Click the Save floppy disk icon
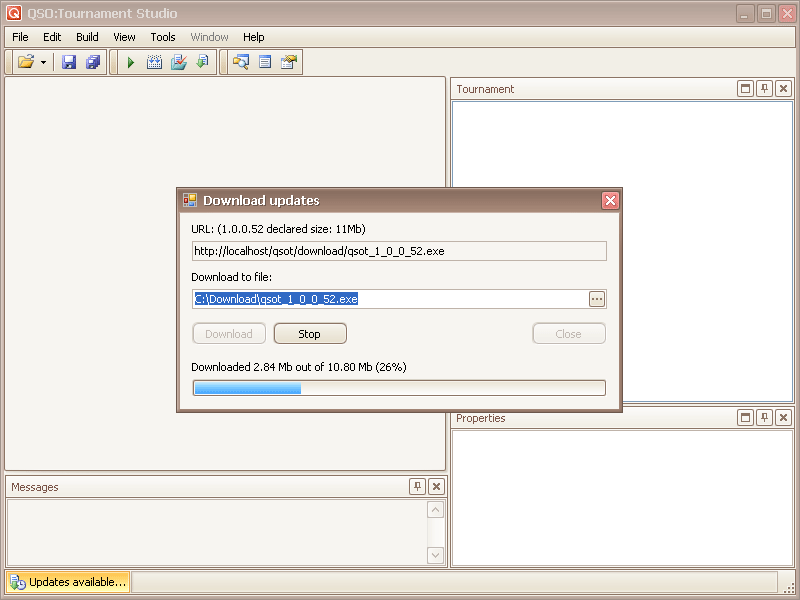The width and height of the screenshot is (800, 600). pos(69,62)
